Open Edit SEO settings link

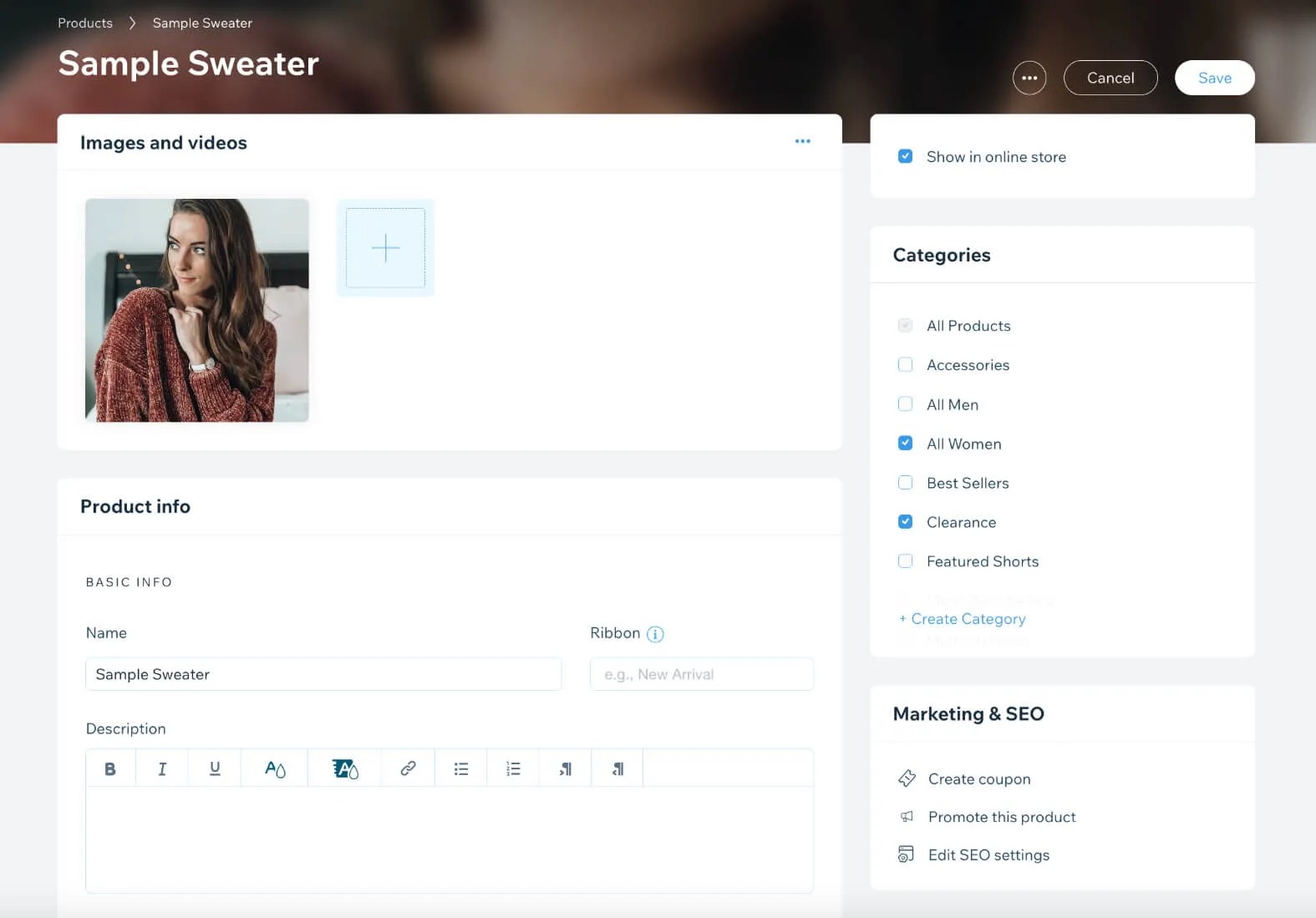988,855
